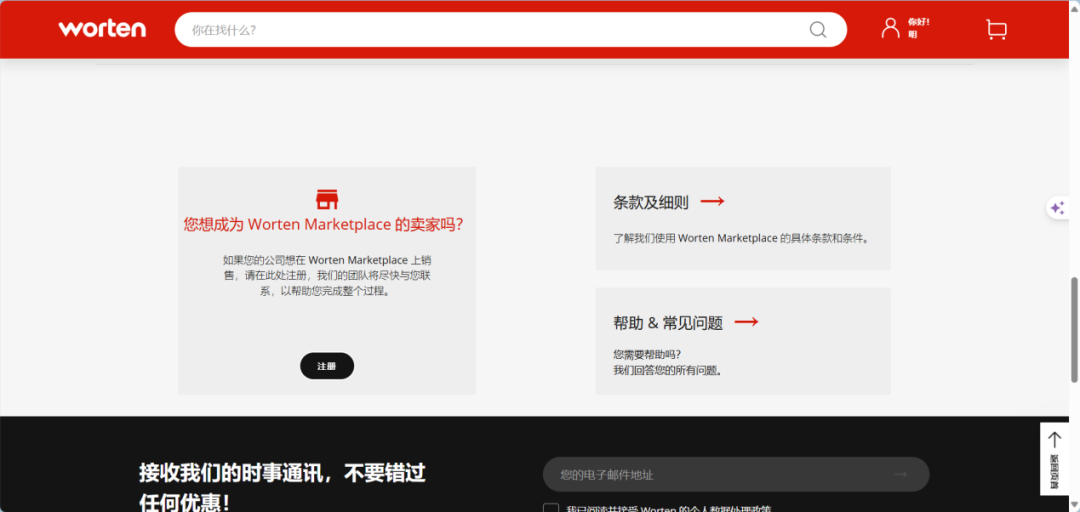The image size is (1080, 512).
Task: Click the scrollbar up arrow
Action: tap(1074, 6)
